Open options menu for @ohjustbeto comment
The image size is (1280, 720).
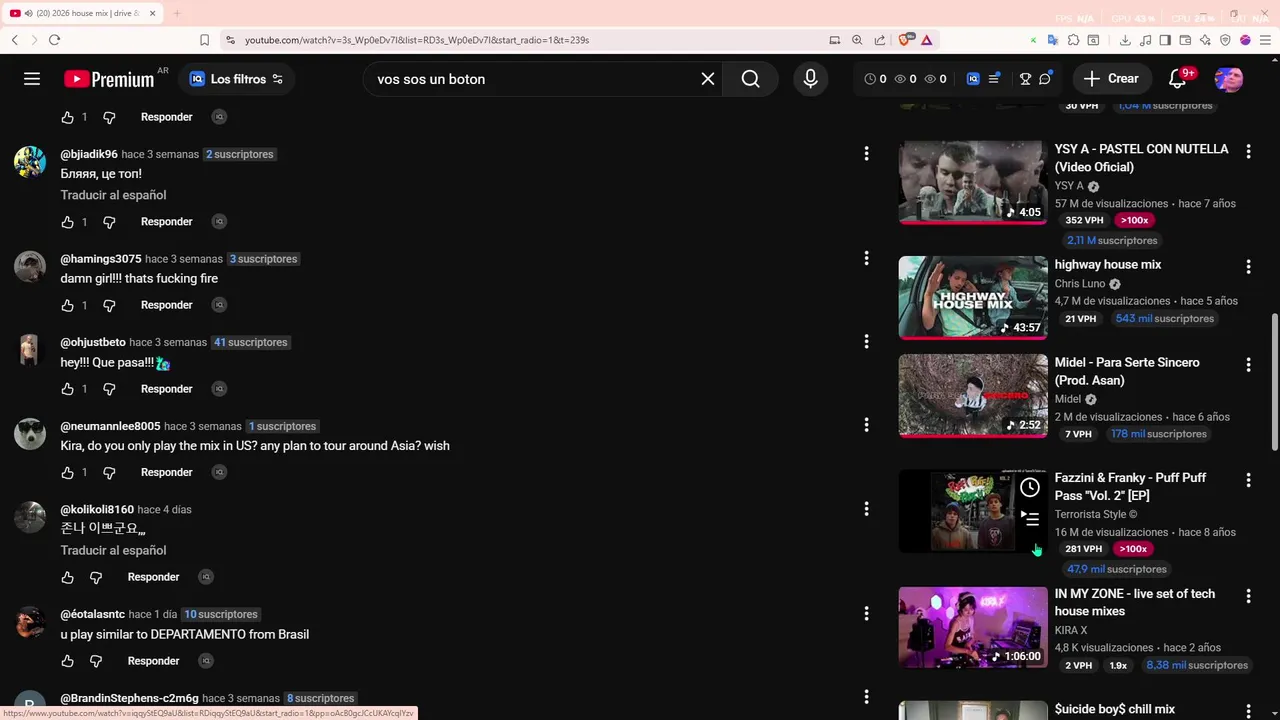tap(866, 342)
